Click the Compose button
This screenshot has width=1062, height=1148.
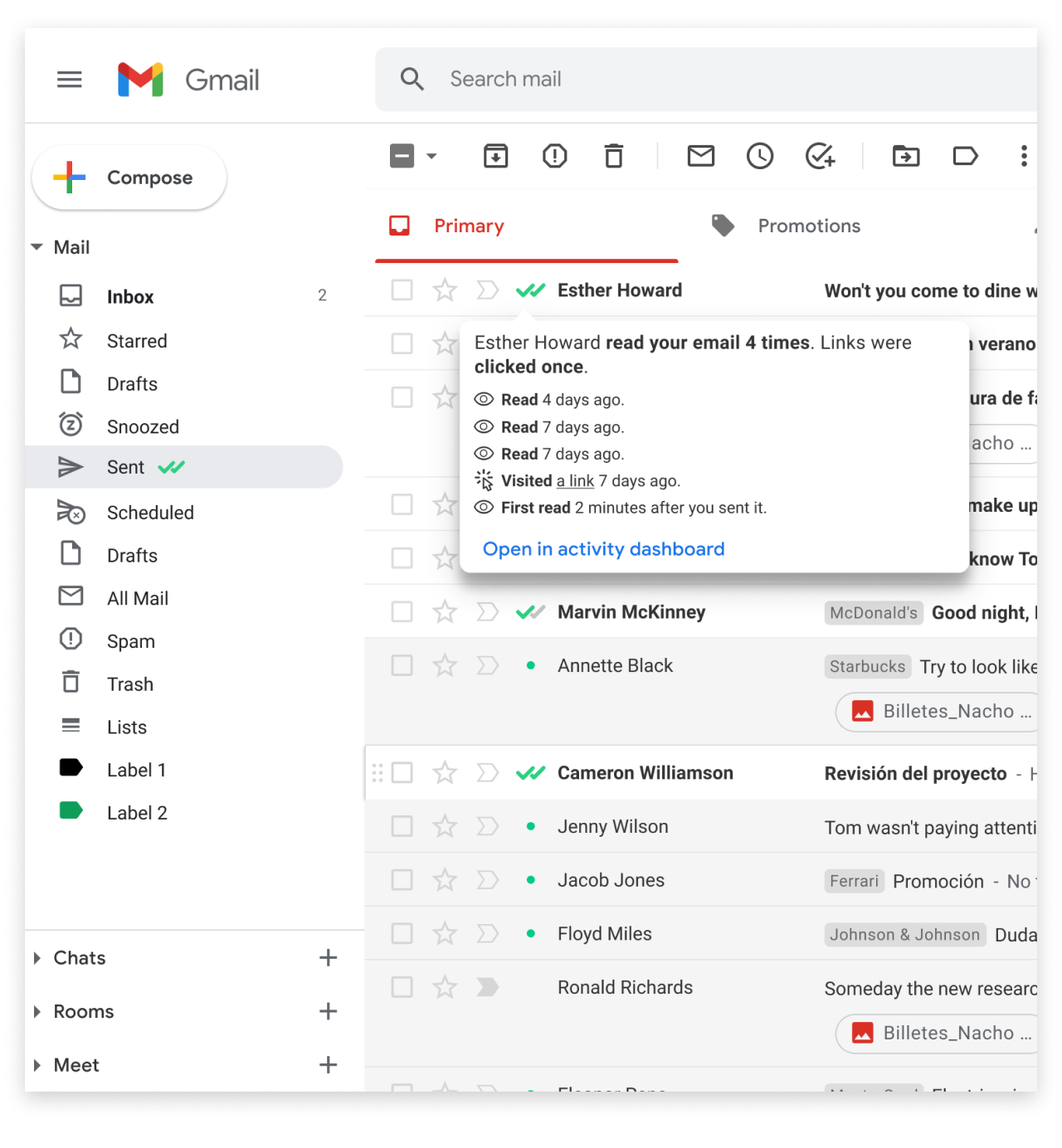point(129,178)
